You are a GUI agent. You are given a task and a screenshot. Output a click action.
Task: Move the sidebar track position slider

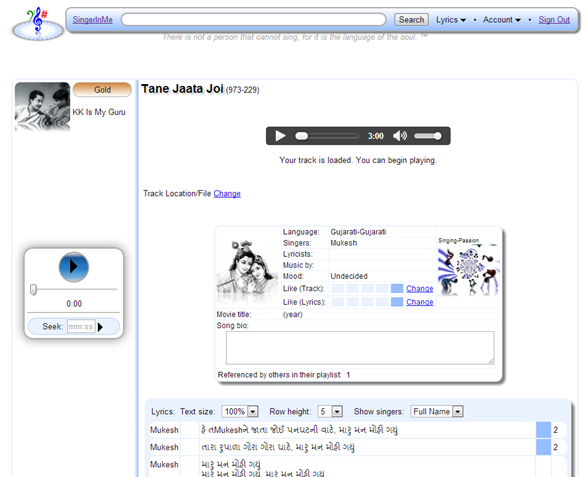click(x=33, y=290)
